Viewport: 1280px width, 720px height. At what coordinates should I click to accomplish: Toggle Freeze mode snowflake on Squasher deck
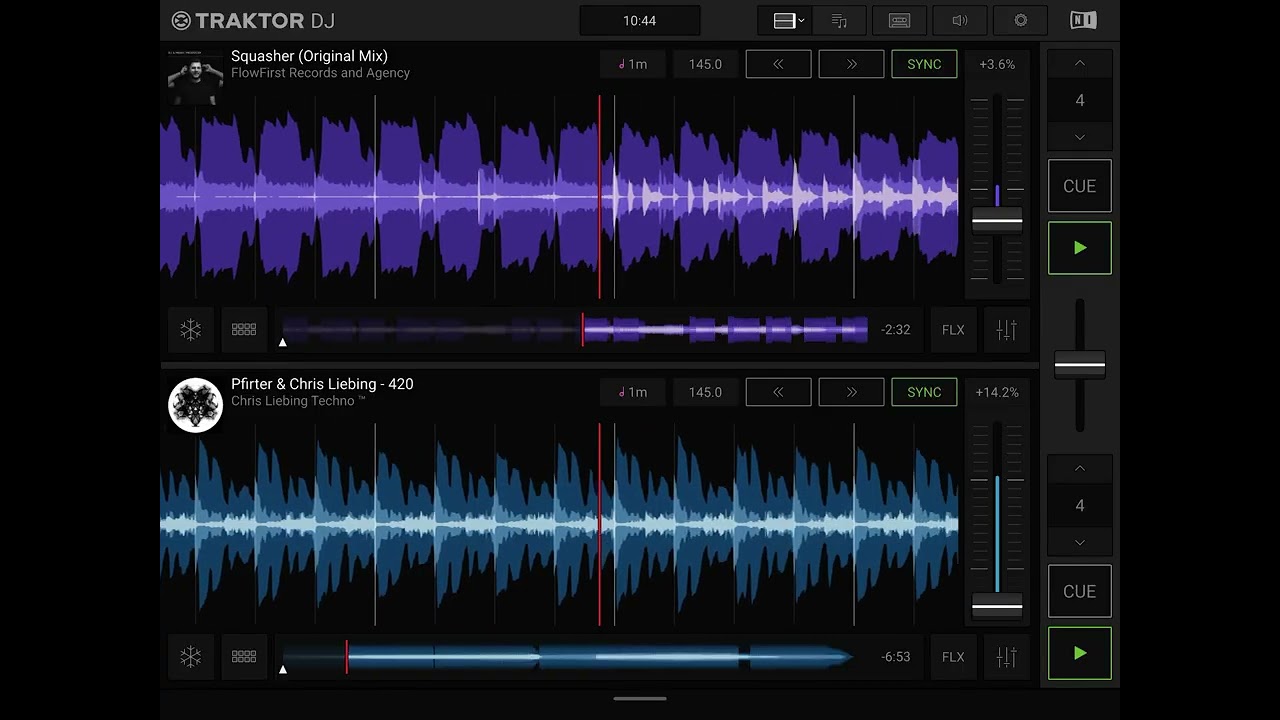pos(190,329)
